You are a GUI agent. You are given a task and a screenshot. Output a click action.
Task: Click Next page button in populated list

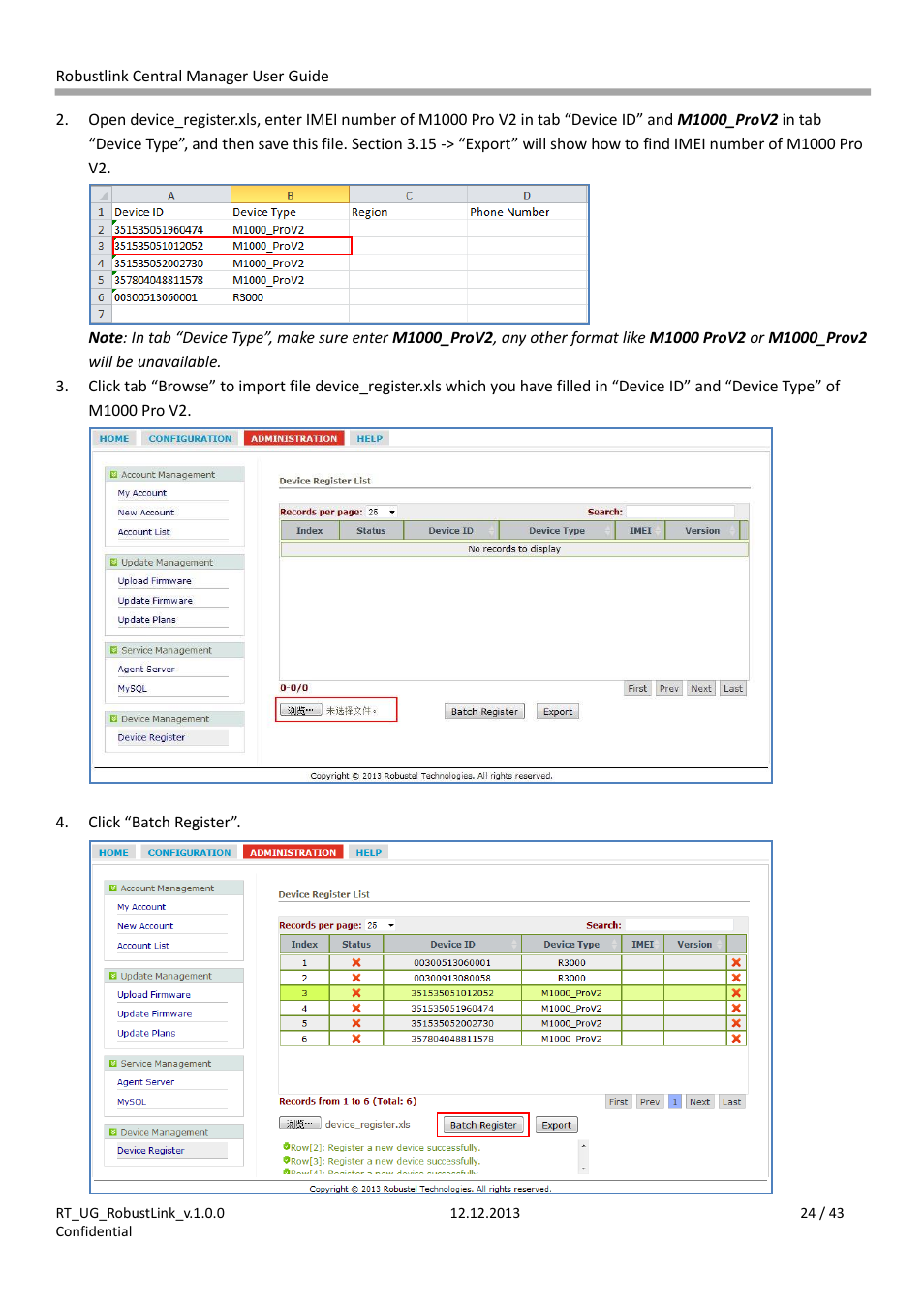click(x=700, y=1102)
